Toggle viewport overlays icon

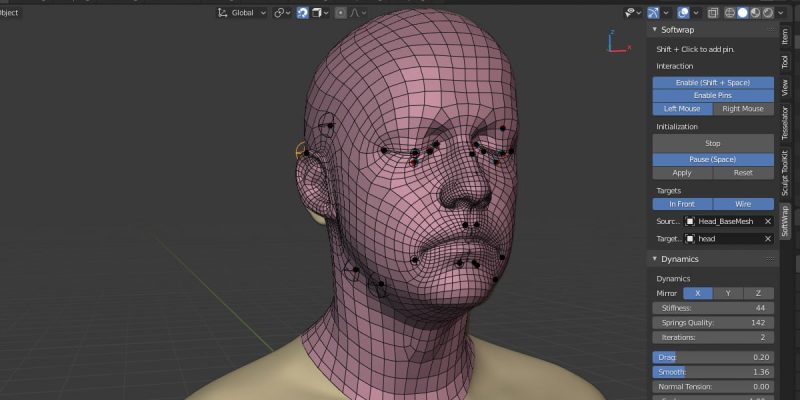683,13
